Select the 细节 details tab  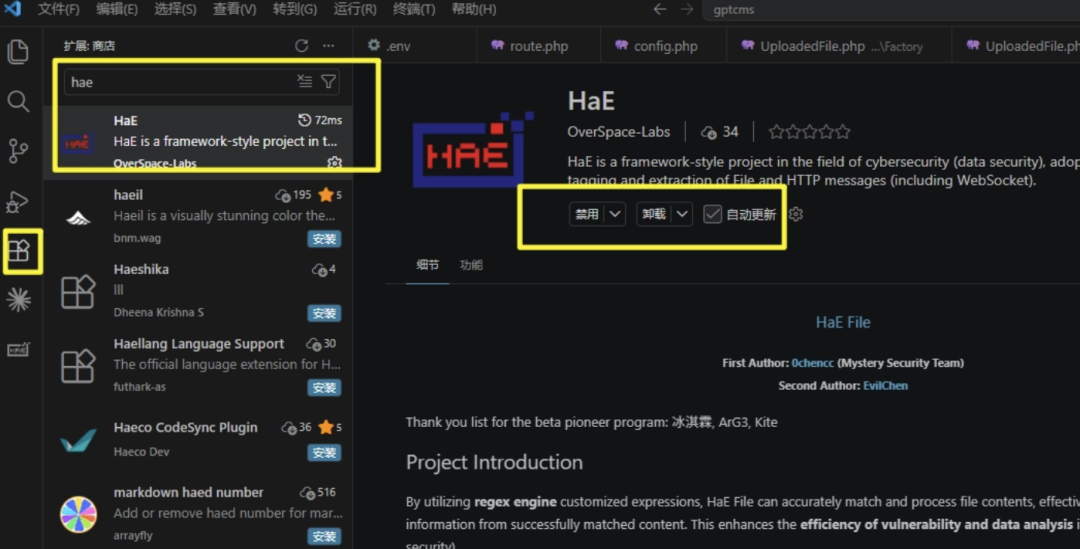pos(427,265)
